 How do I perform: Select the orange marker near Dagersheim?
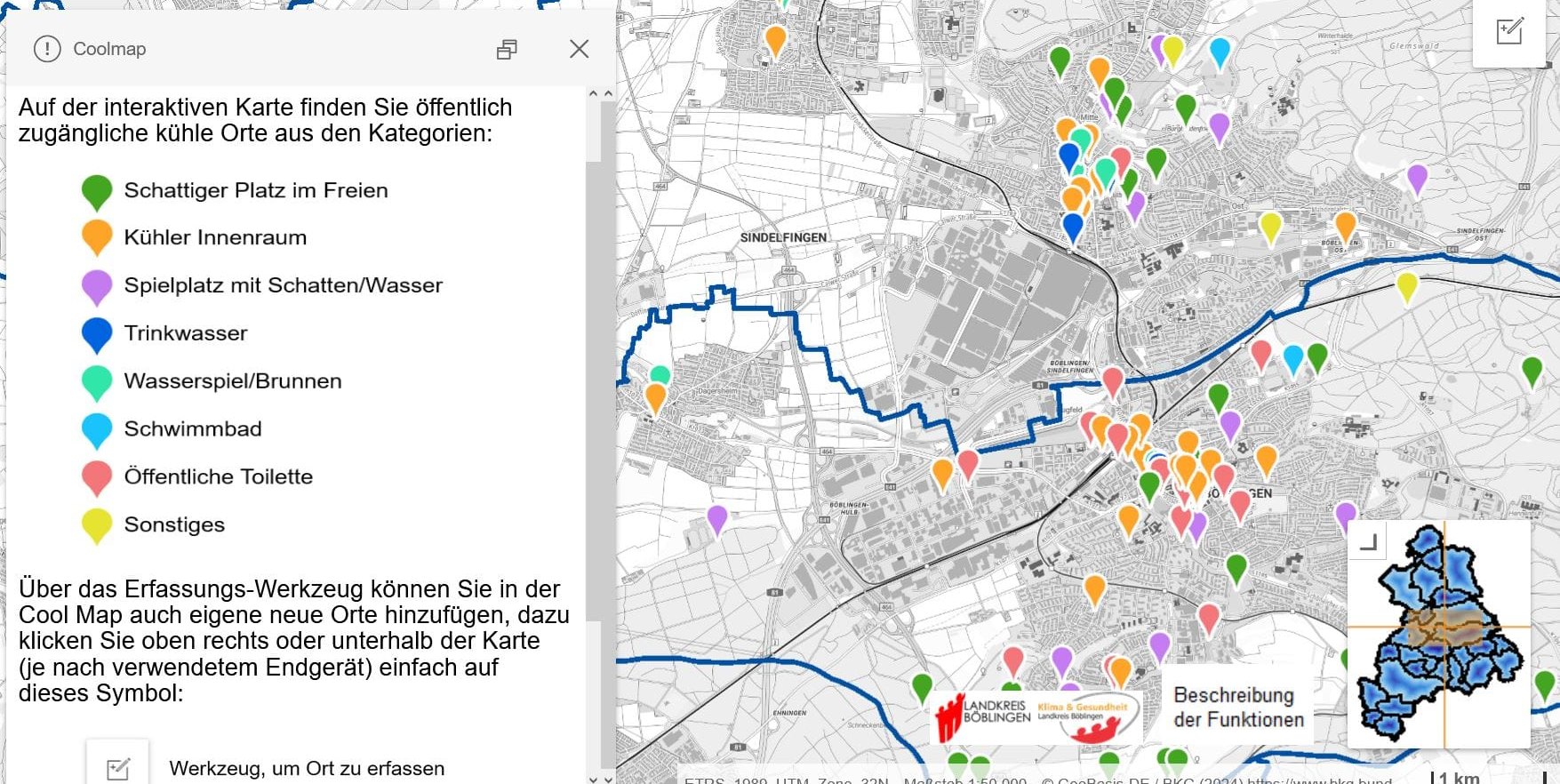pyautogui.click(x=655, y=396)
